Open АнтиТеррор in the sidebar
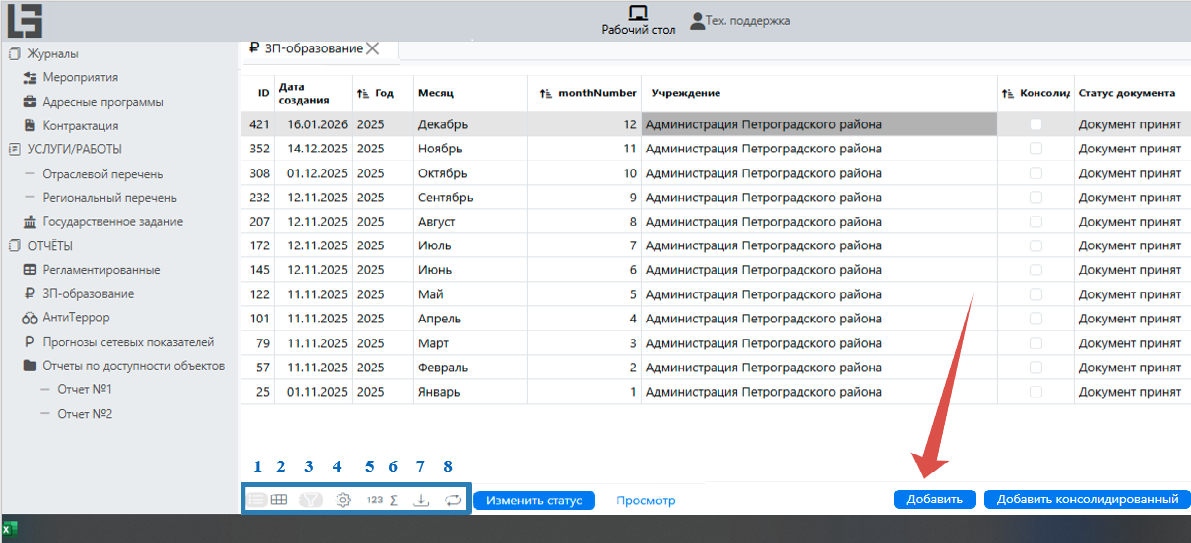The width and height of the screenshot is (1191, 543). click(x=76, y=318)
